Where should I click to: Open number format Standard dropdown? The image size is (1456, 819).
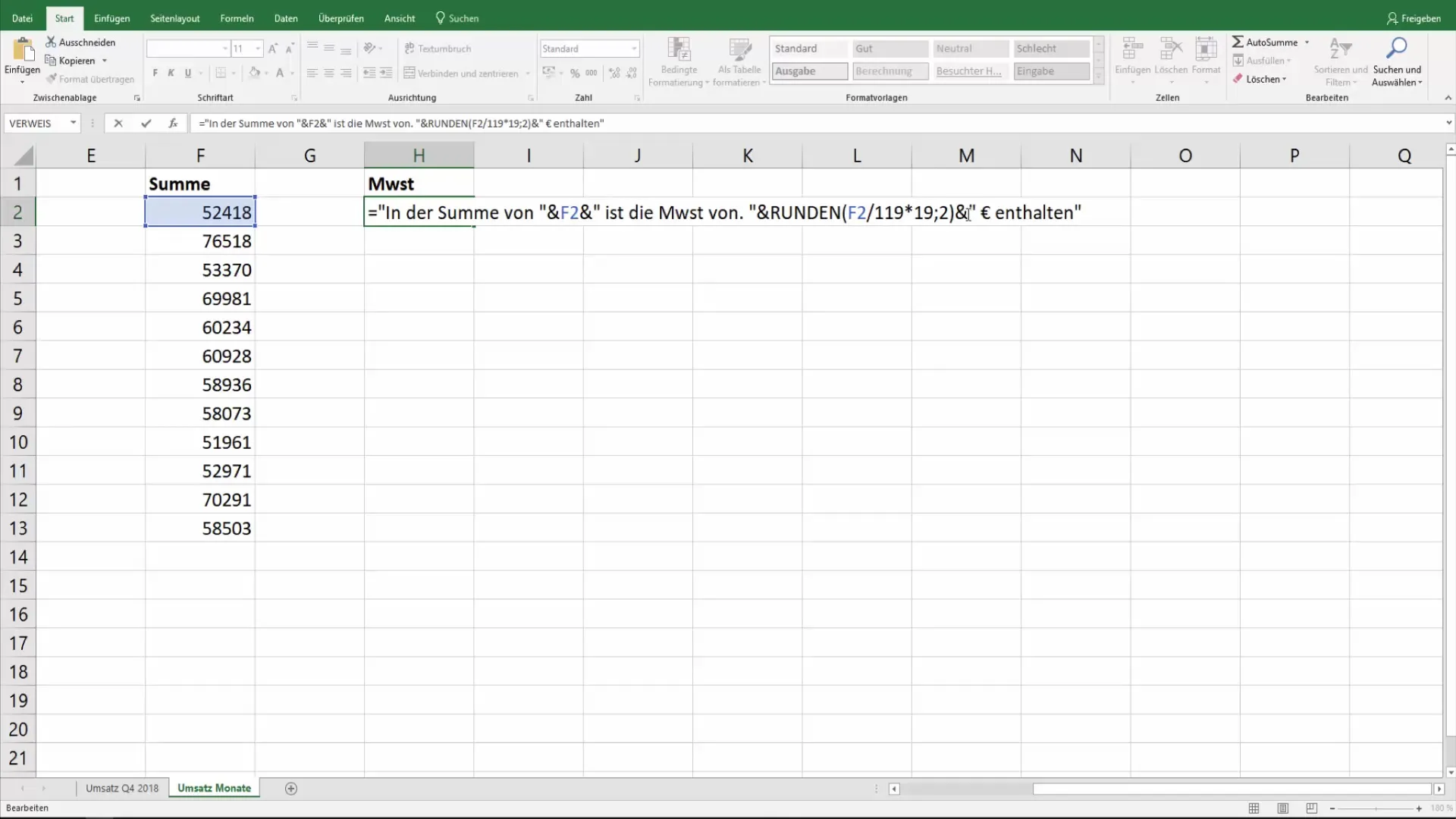click(634, 49)
